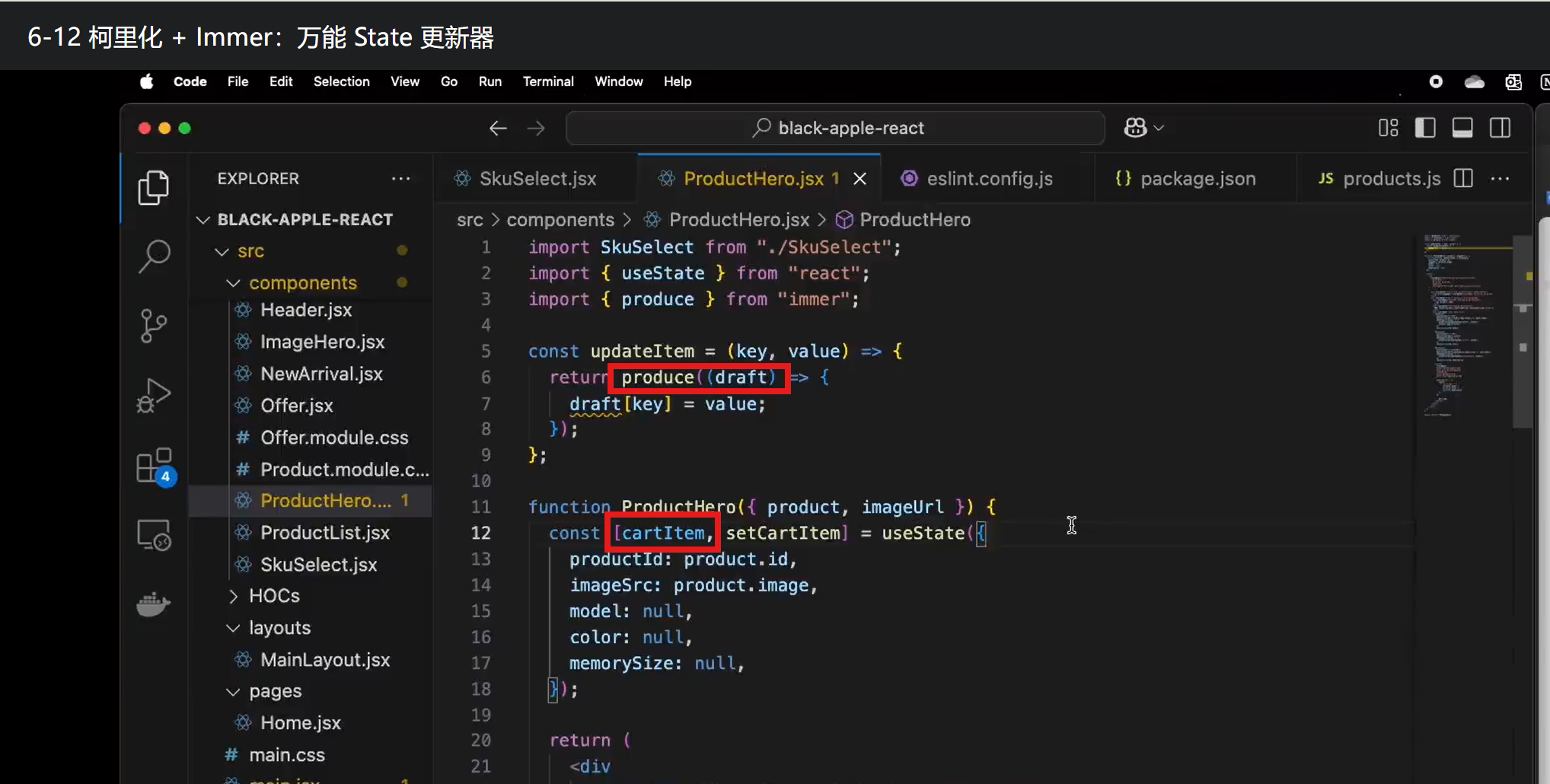The image size is (1550, 784).
Task: Click the updateItem identifier on line 5
Action: (x=643, y=351)
